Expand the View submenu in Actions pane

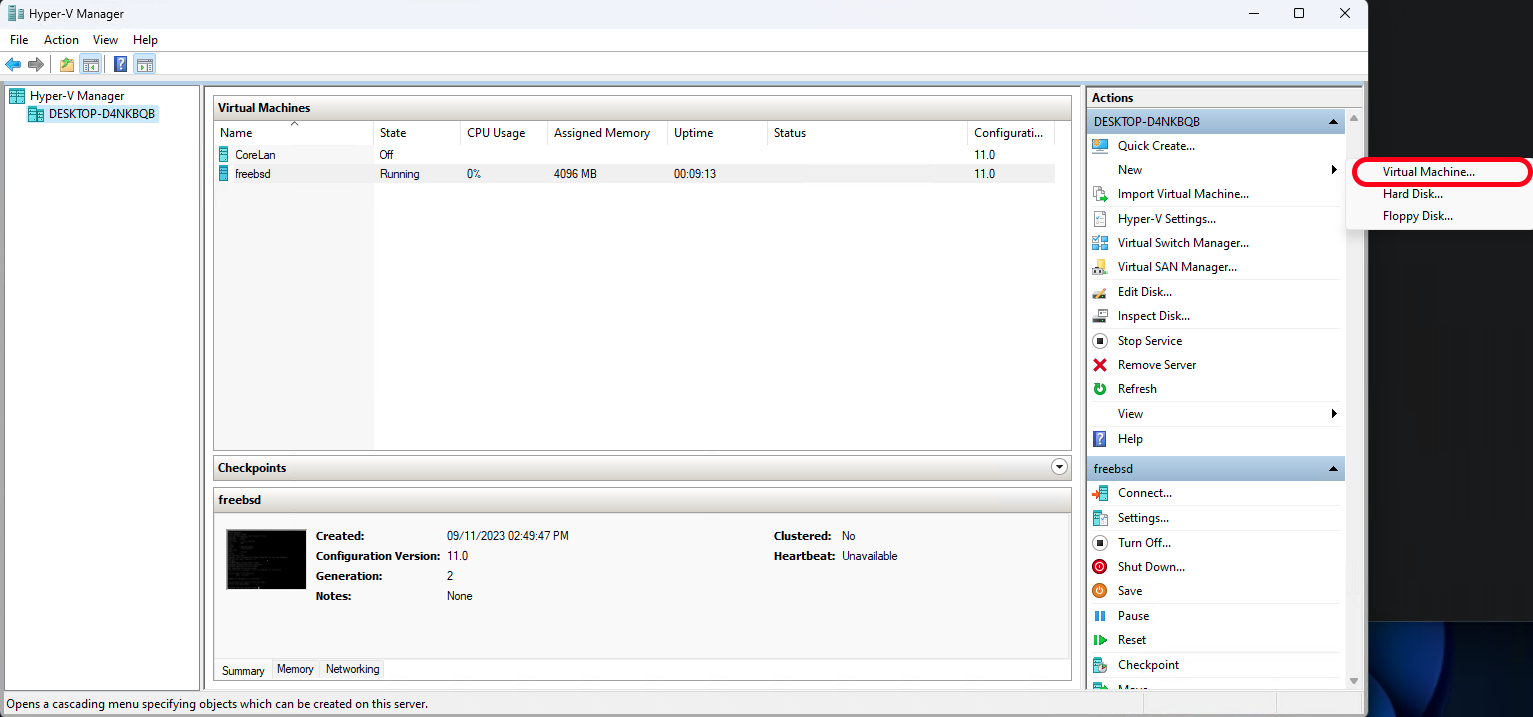point(1215,414)
